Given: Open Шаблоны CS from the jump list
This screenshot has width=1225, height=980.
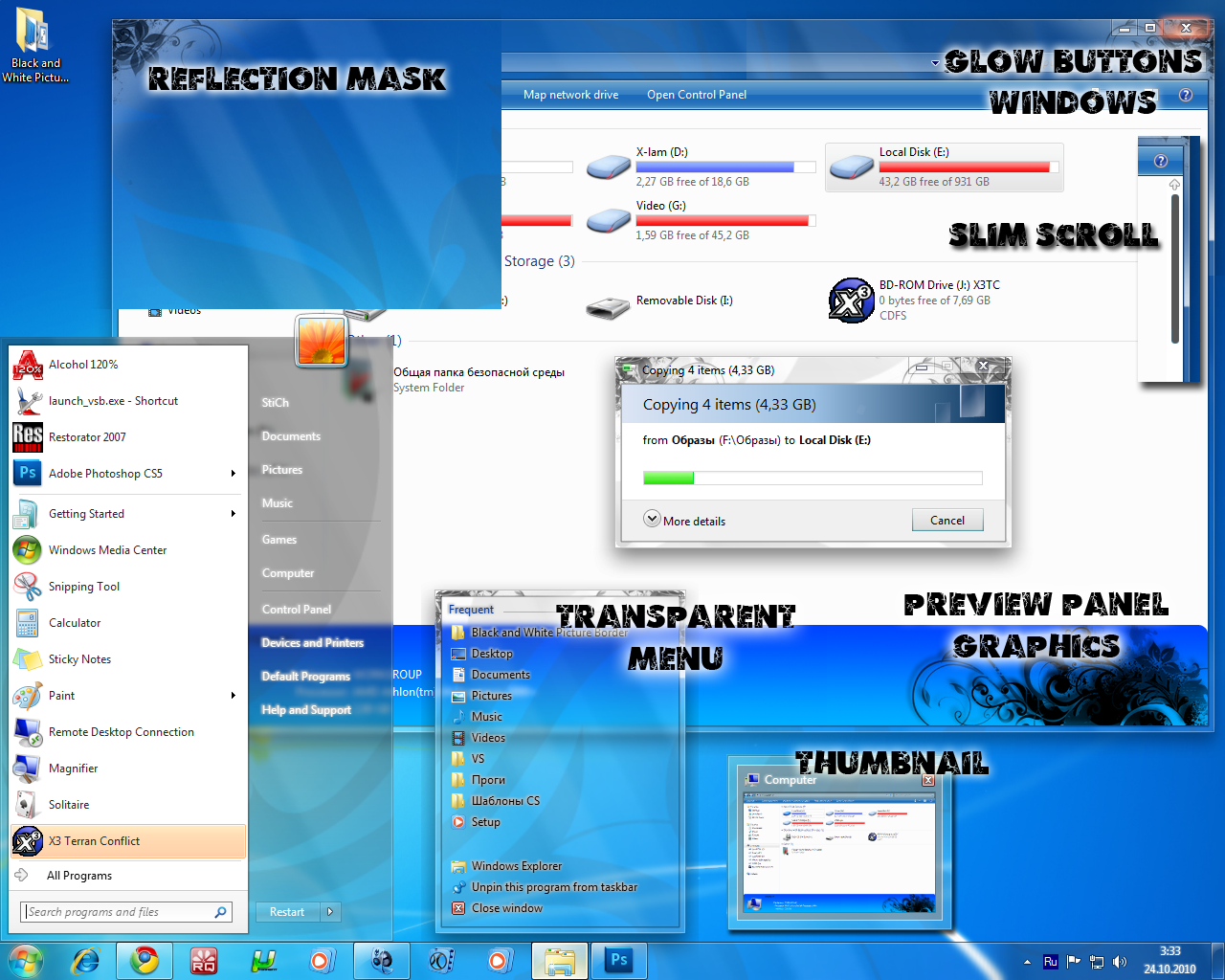Looking at the screenshot, I should (496, 801).
